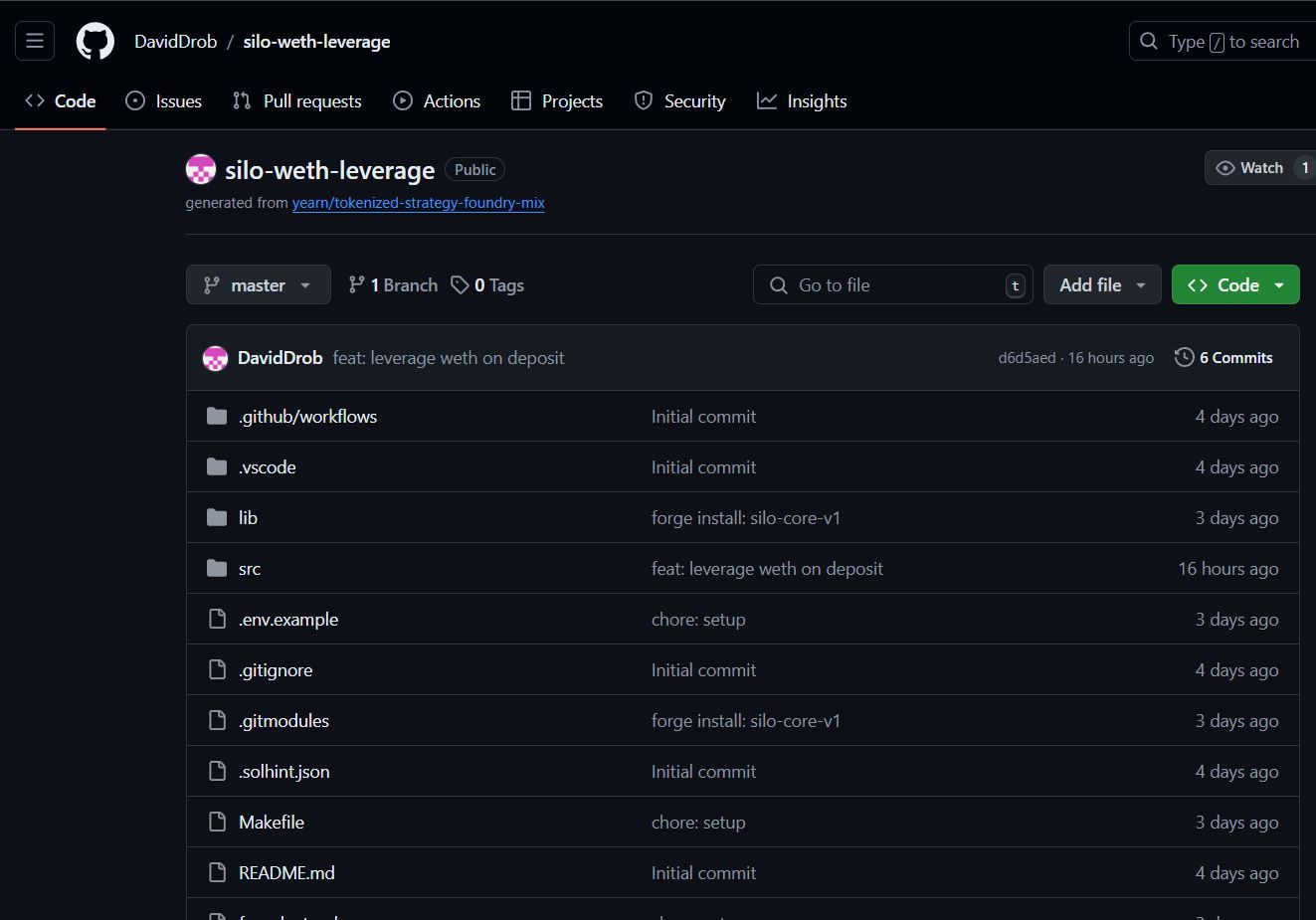Screen dimensions: 1316x920
Task: Open .env.example row's chore: setup commit
Action: coord(698,619)
